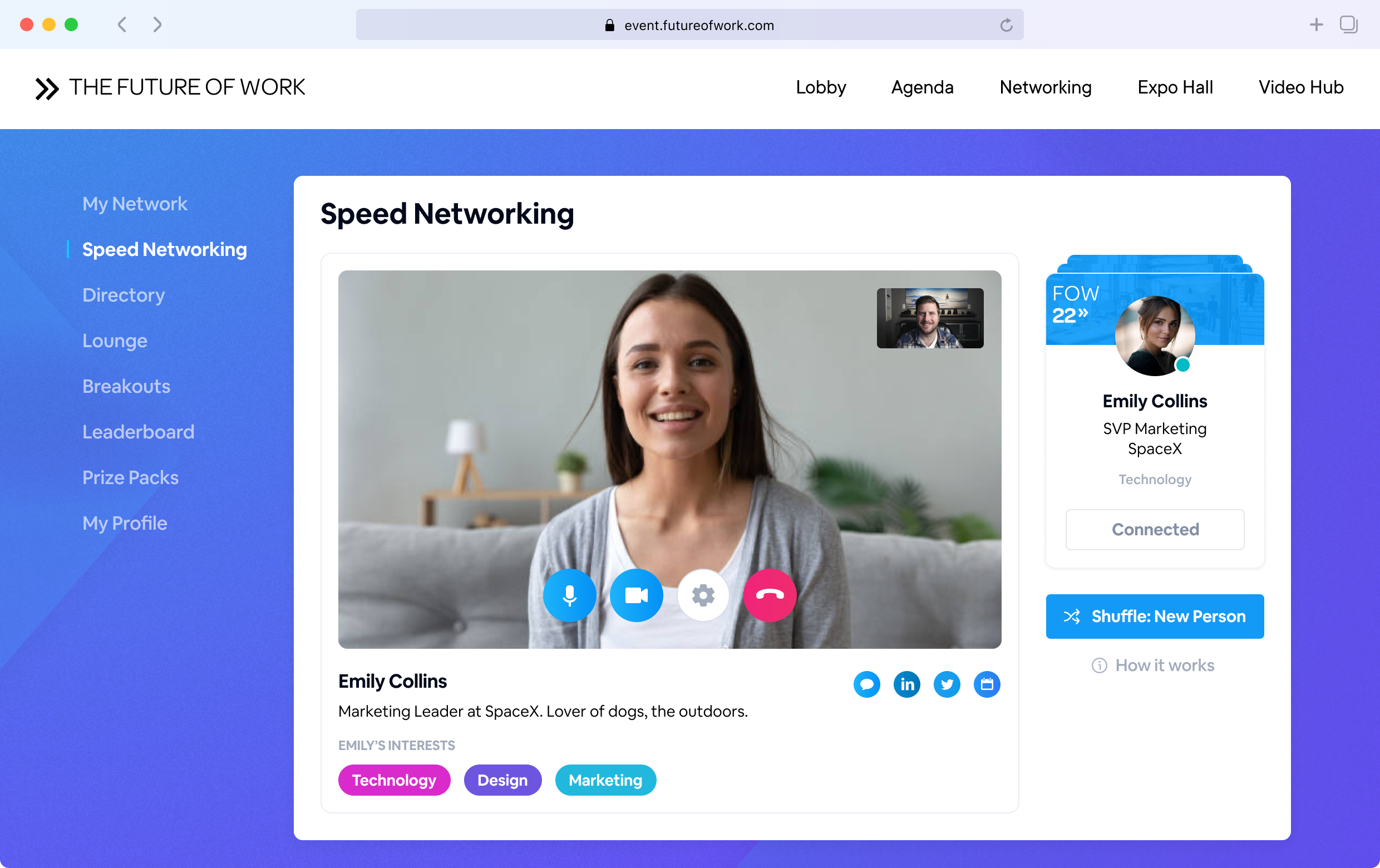Screen dimensions: 1380x868
Task: Click Emily's Twitter icon
Action: point(946,684)
